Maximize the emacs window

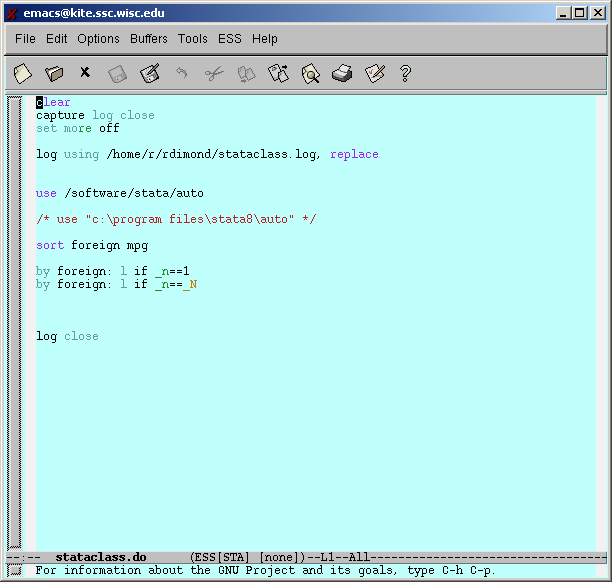pos(580,13)
